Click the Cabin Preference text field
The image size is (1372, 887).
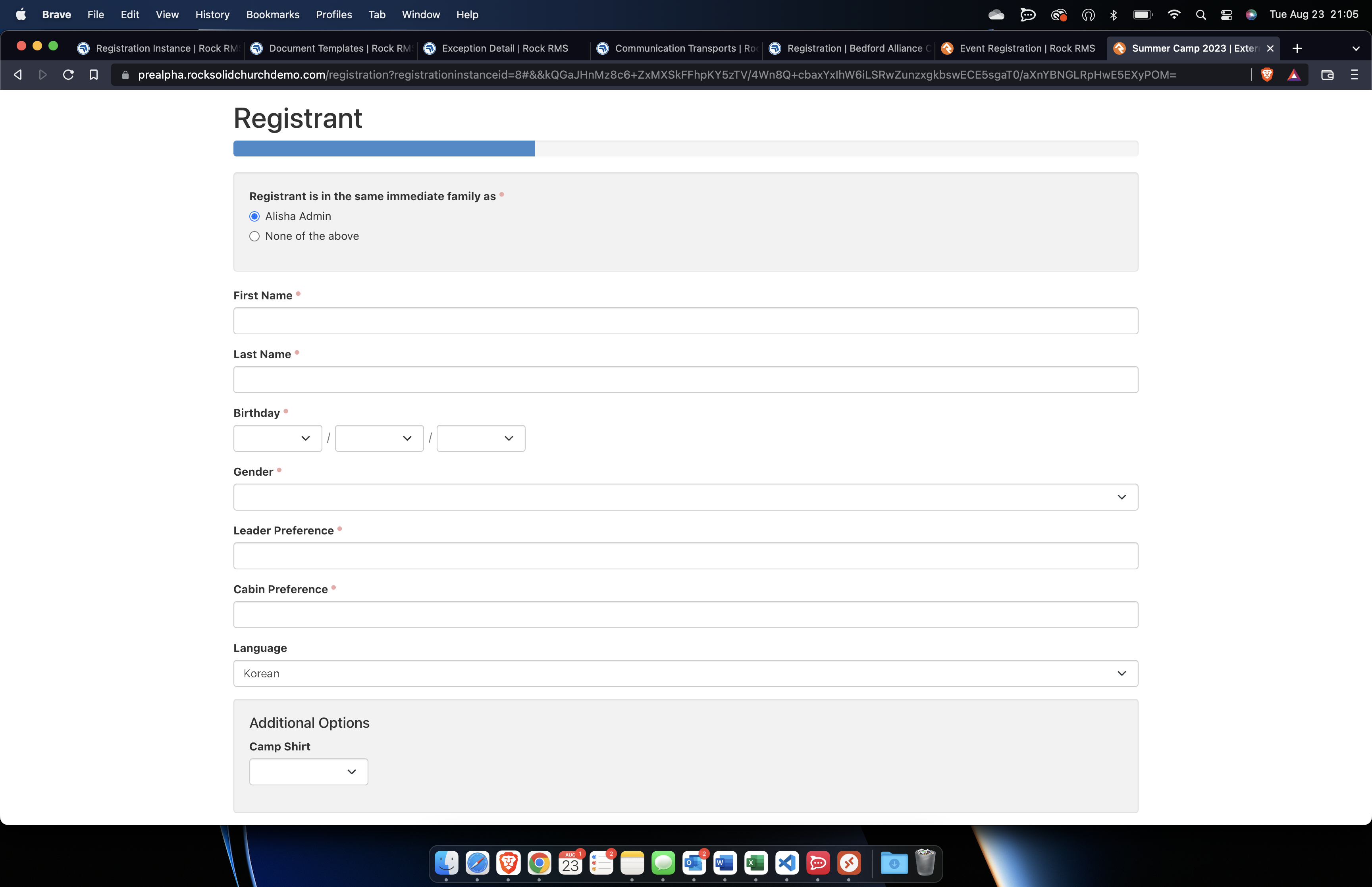[x=685, y=615]
